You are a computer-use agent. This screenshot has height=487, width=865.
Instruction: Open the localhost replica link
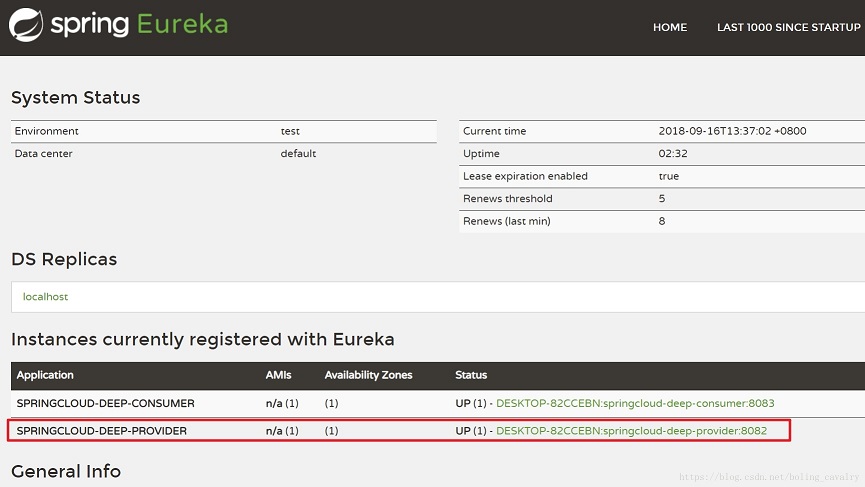(45, 297)
